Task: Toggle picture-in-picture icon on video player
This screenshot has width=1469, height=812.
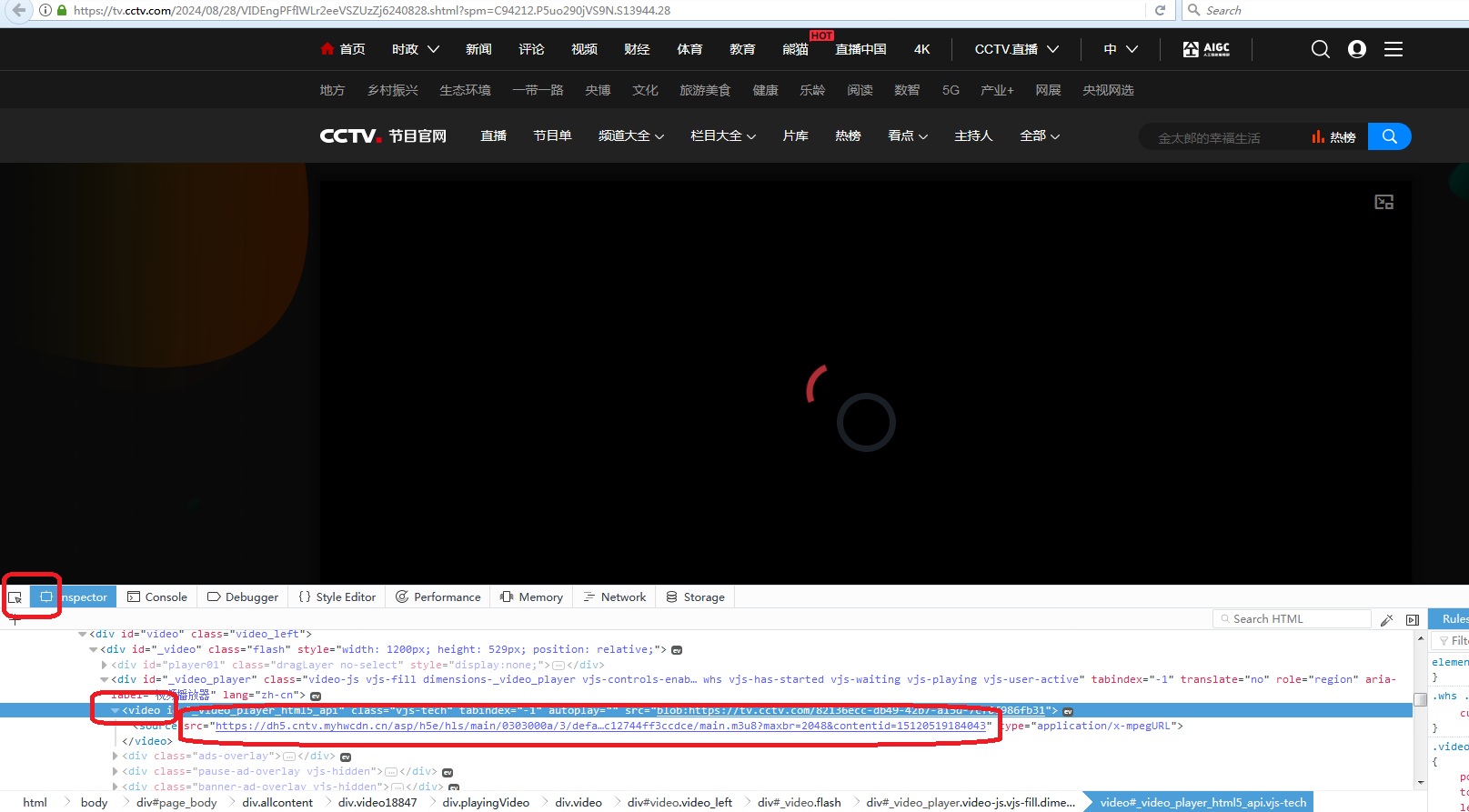Action: point(1383,202)
